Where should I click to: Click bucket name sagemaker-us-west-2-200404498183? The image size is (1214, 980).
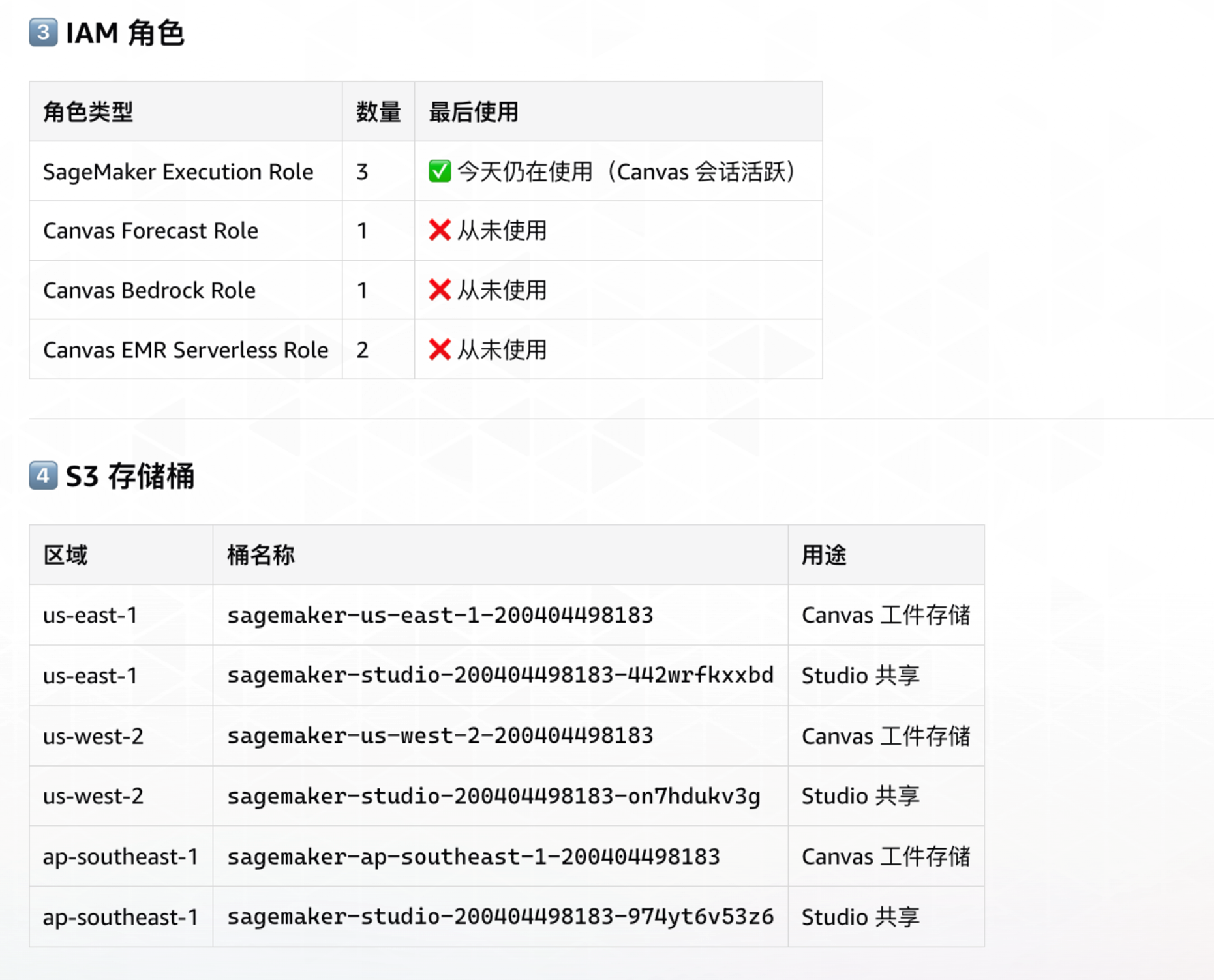point(440,735)
